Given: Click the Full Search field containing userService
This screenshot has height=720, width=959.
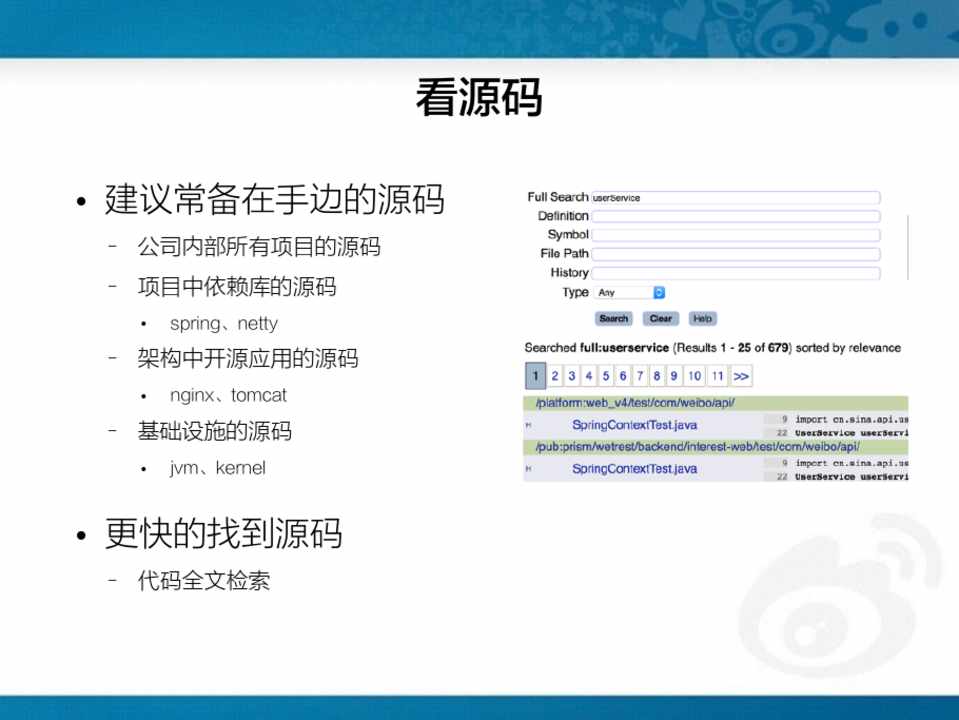Looking at the screenshot, I should pyautogui.click(x=735, y=198).
